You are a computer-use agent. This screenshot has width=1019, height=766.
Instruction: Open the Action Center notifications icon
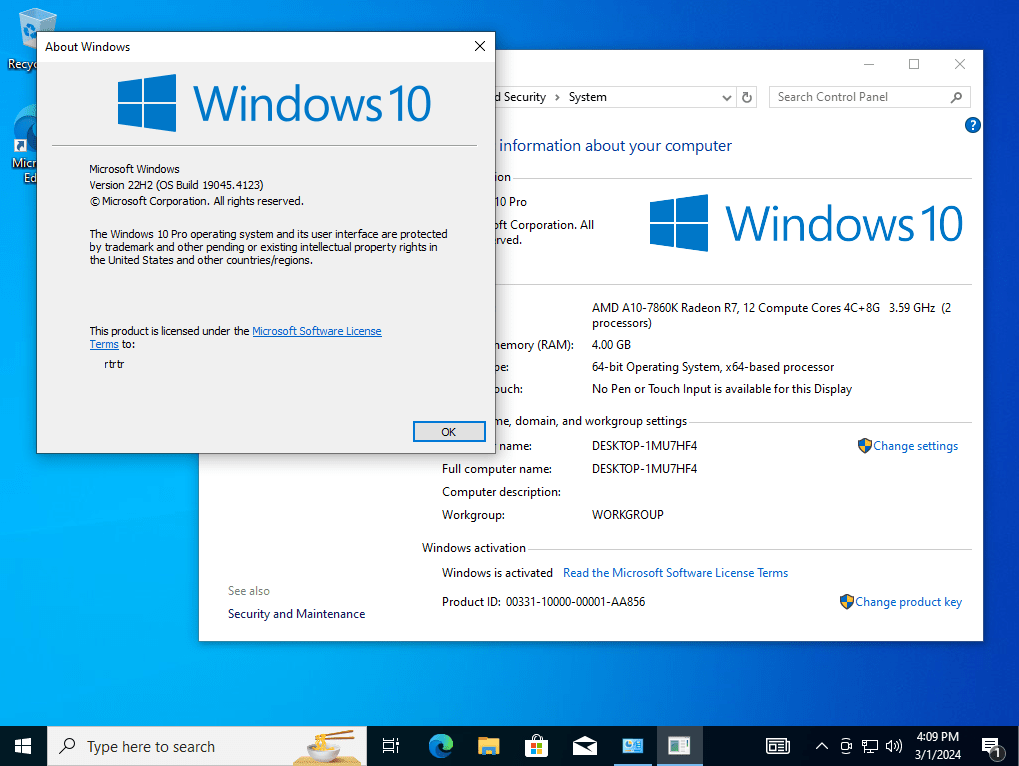(x=991, y=747)
